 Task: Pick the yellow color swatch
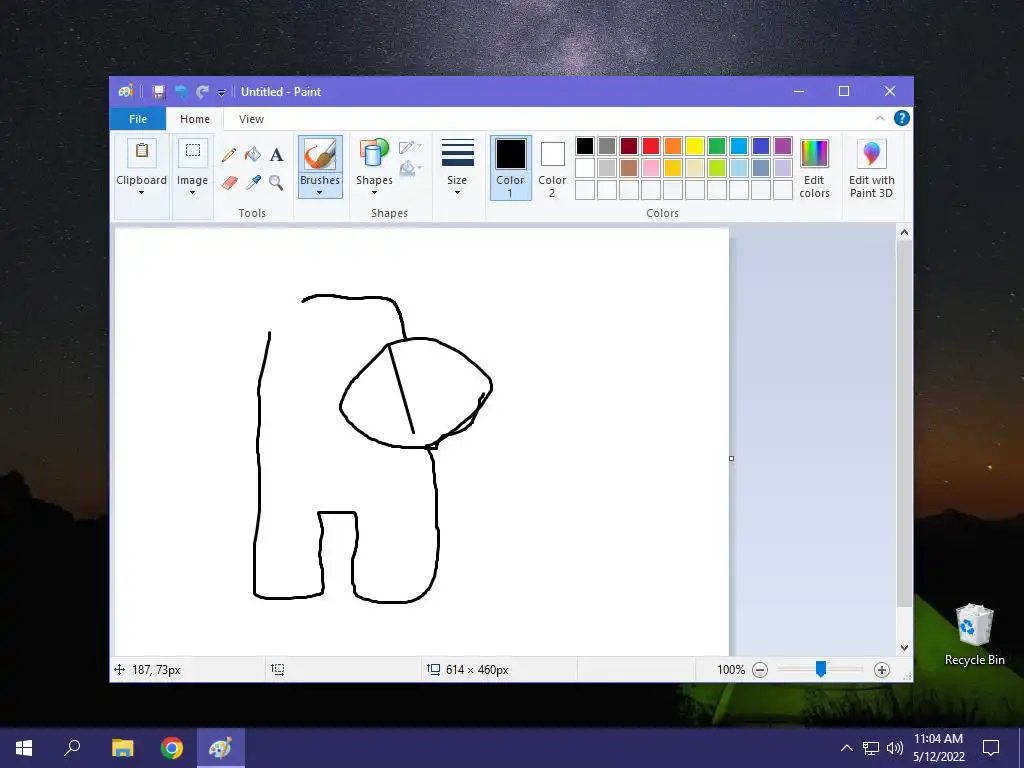click(x=695, y=146)
